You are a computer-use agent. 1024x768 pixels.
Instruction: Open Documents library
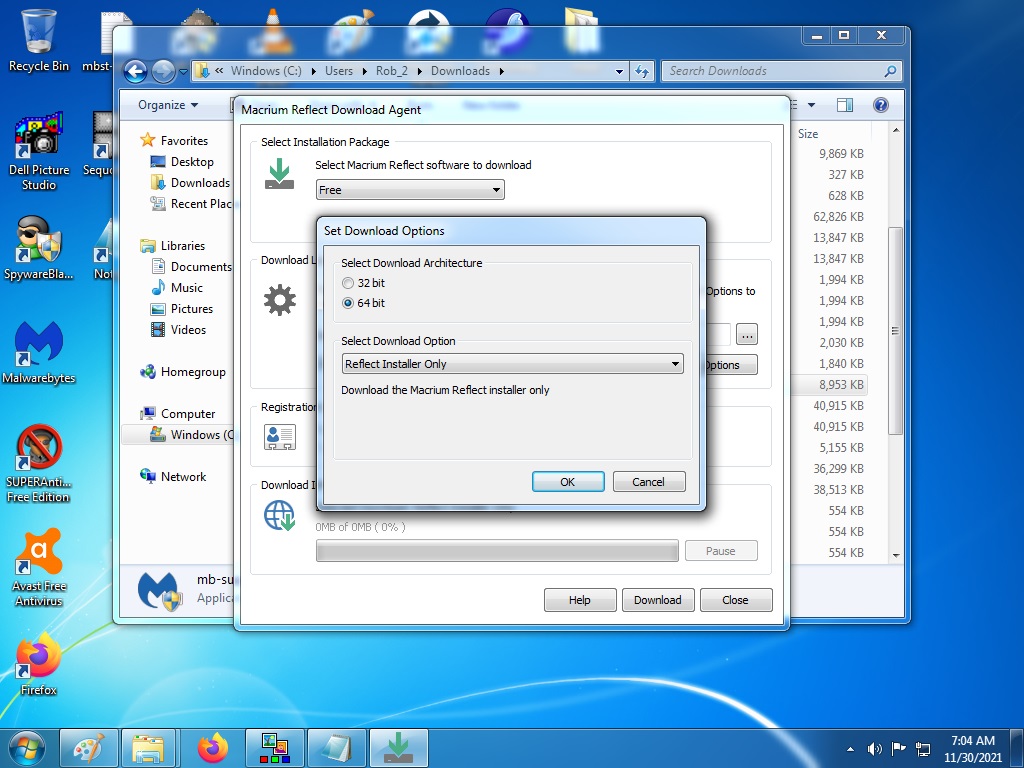(201, 266)
